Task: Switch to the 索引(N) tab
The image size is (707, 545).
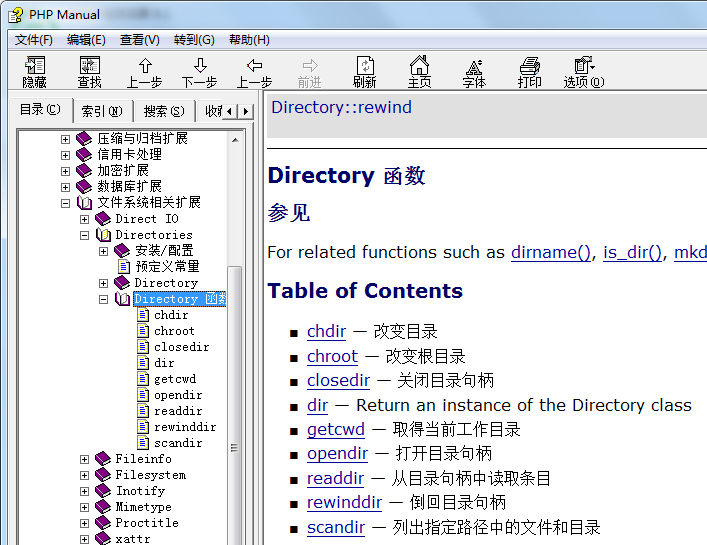Action: 102,111
